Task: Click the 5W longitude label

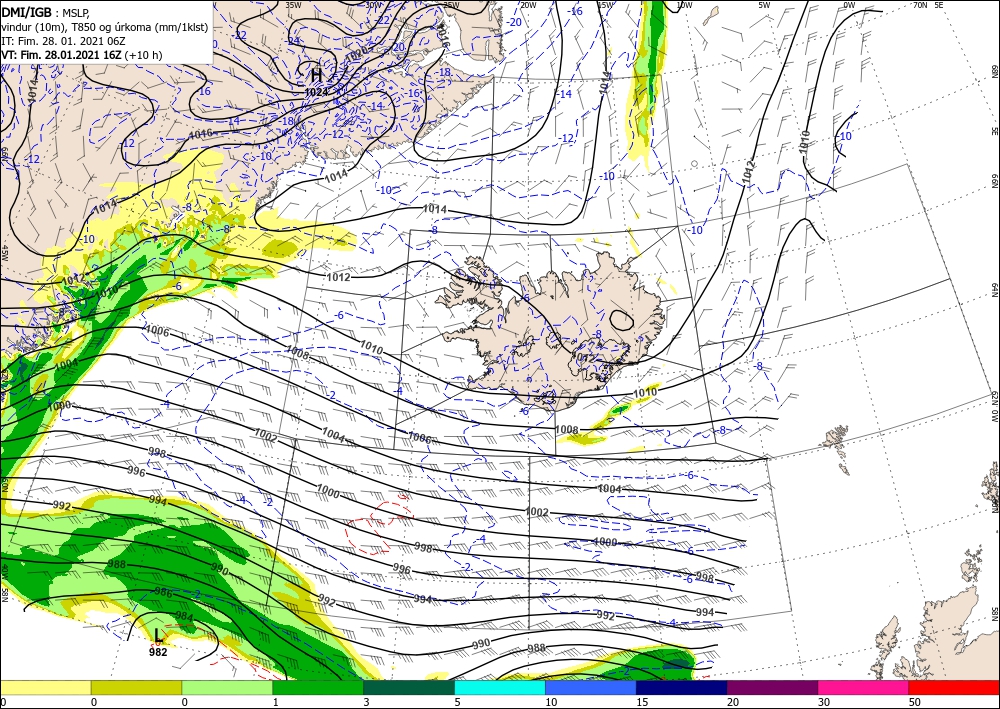Action: click(x=764, y=5)
